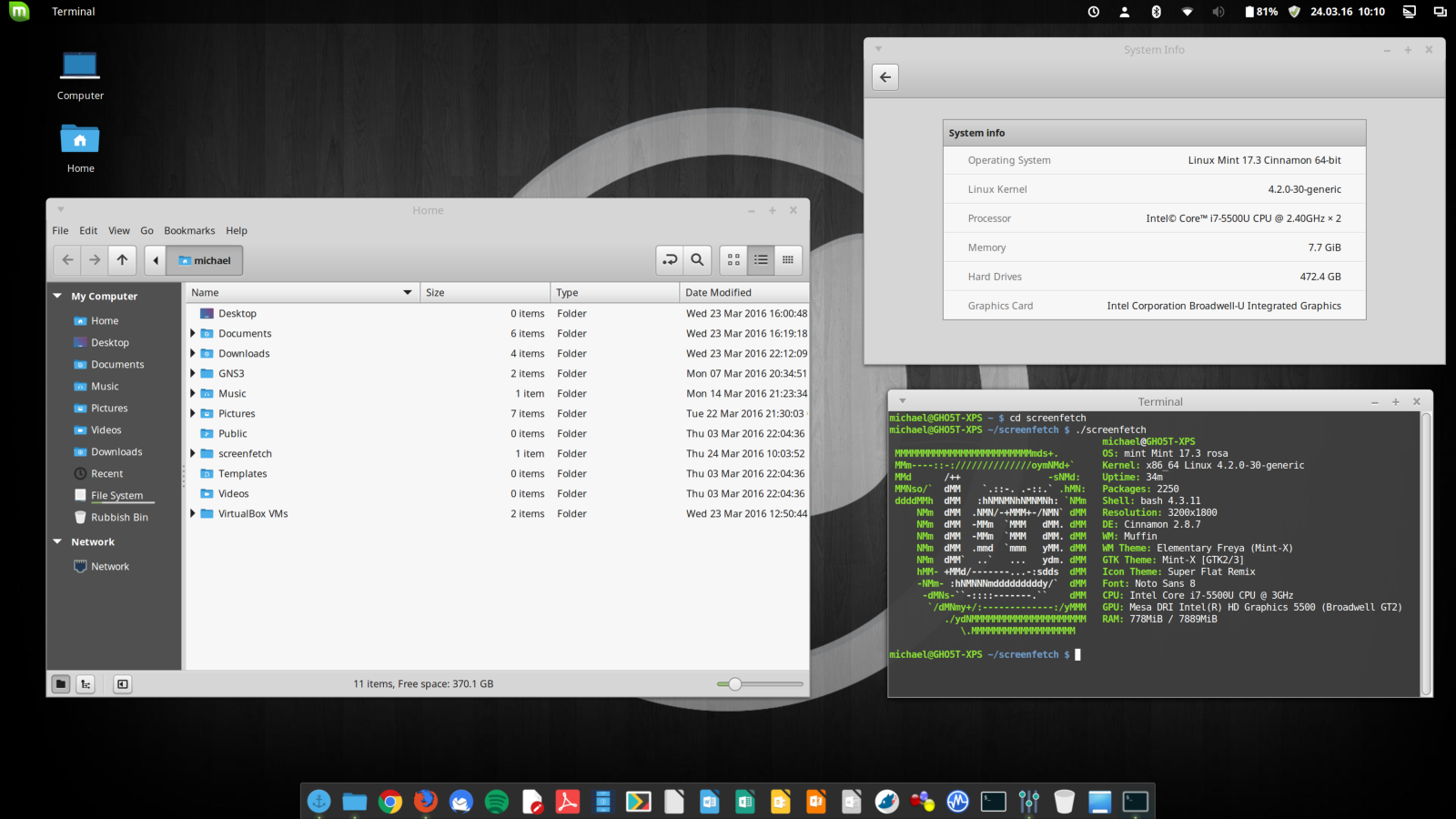Open the mixer sliders icon in the dock
Viewport: 1456px width, 819px height.
1029,802
